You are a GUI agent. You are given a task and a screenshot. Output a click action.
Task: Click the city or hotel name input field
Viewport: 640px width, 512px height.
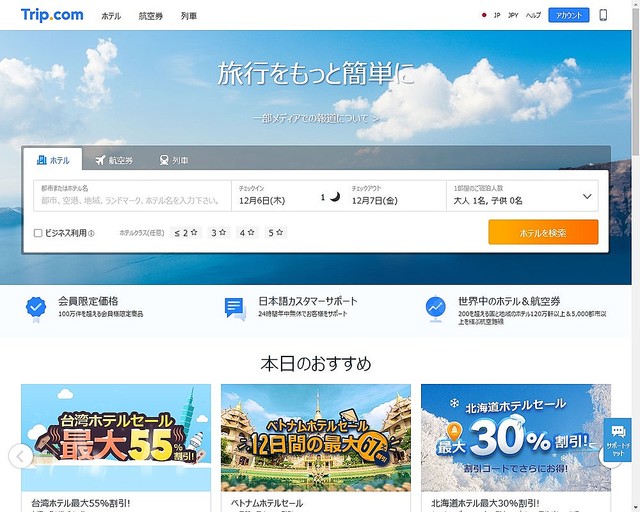pyautogui.click(x=132, y=196)
